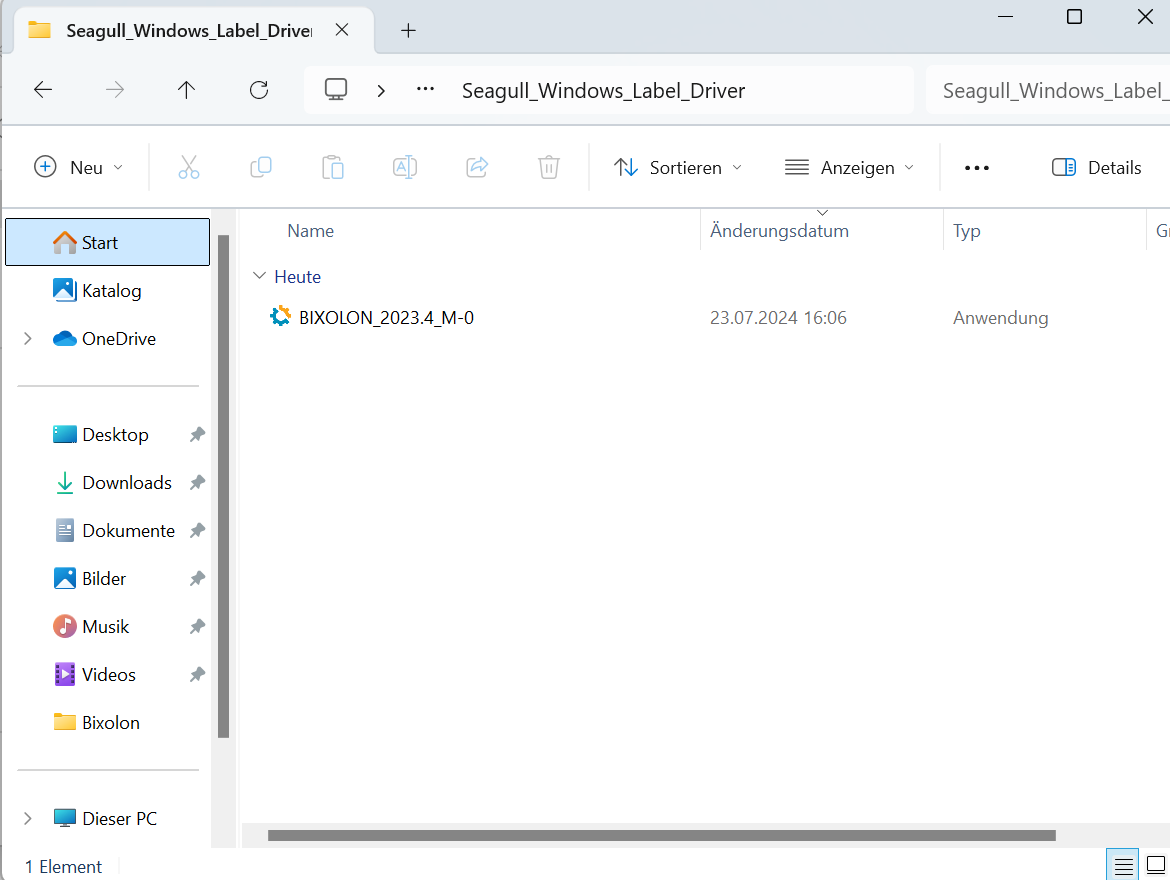Select Start in the navigation pane
1170x880 pixels.
(x=107, y=242)
